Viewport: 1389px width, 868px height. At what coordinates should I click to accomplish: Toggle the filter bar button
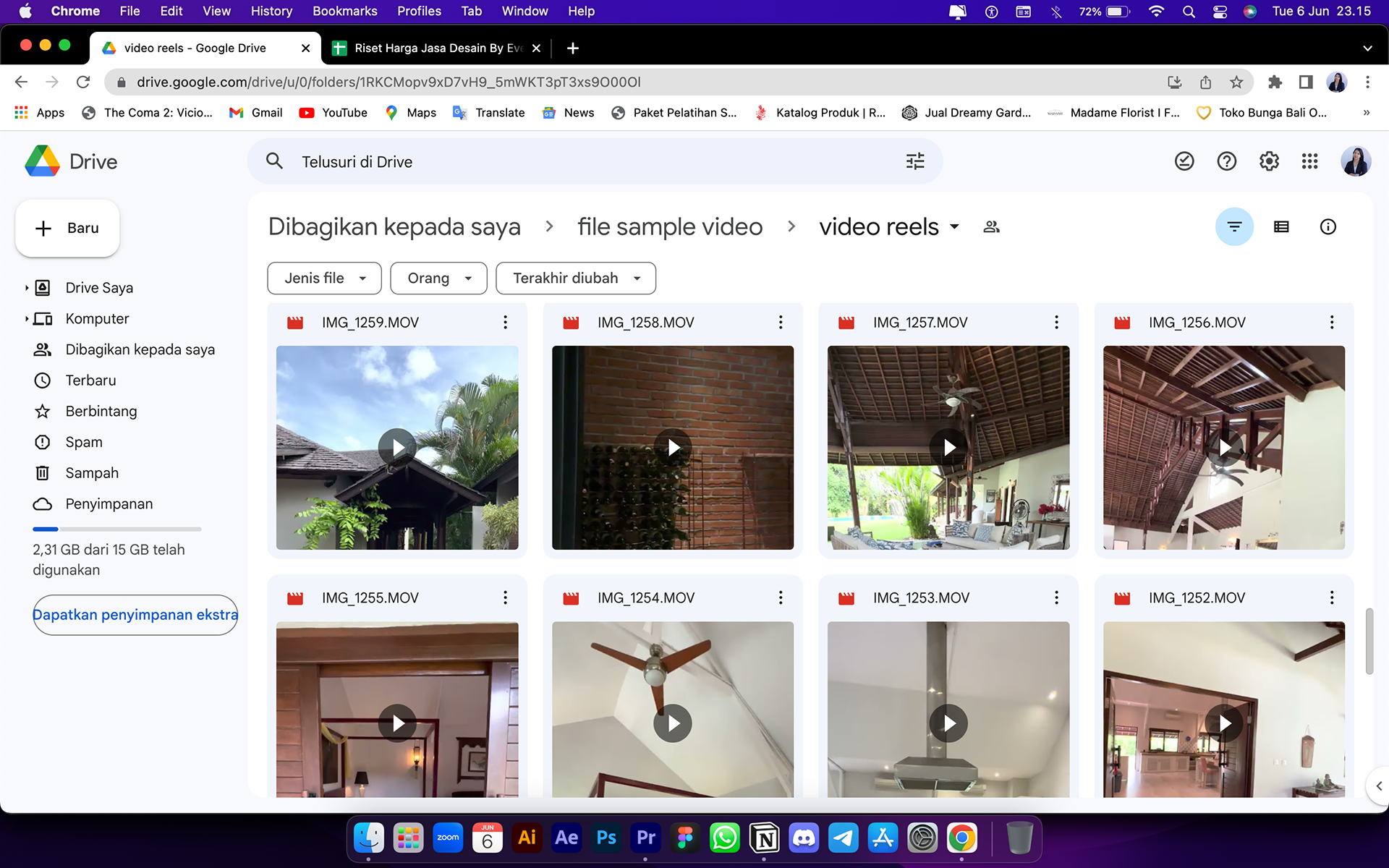pyautogui.click(x=1234, y=227)
